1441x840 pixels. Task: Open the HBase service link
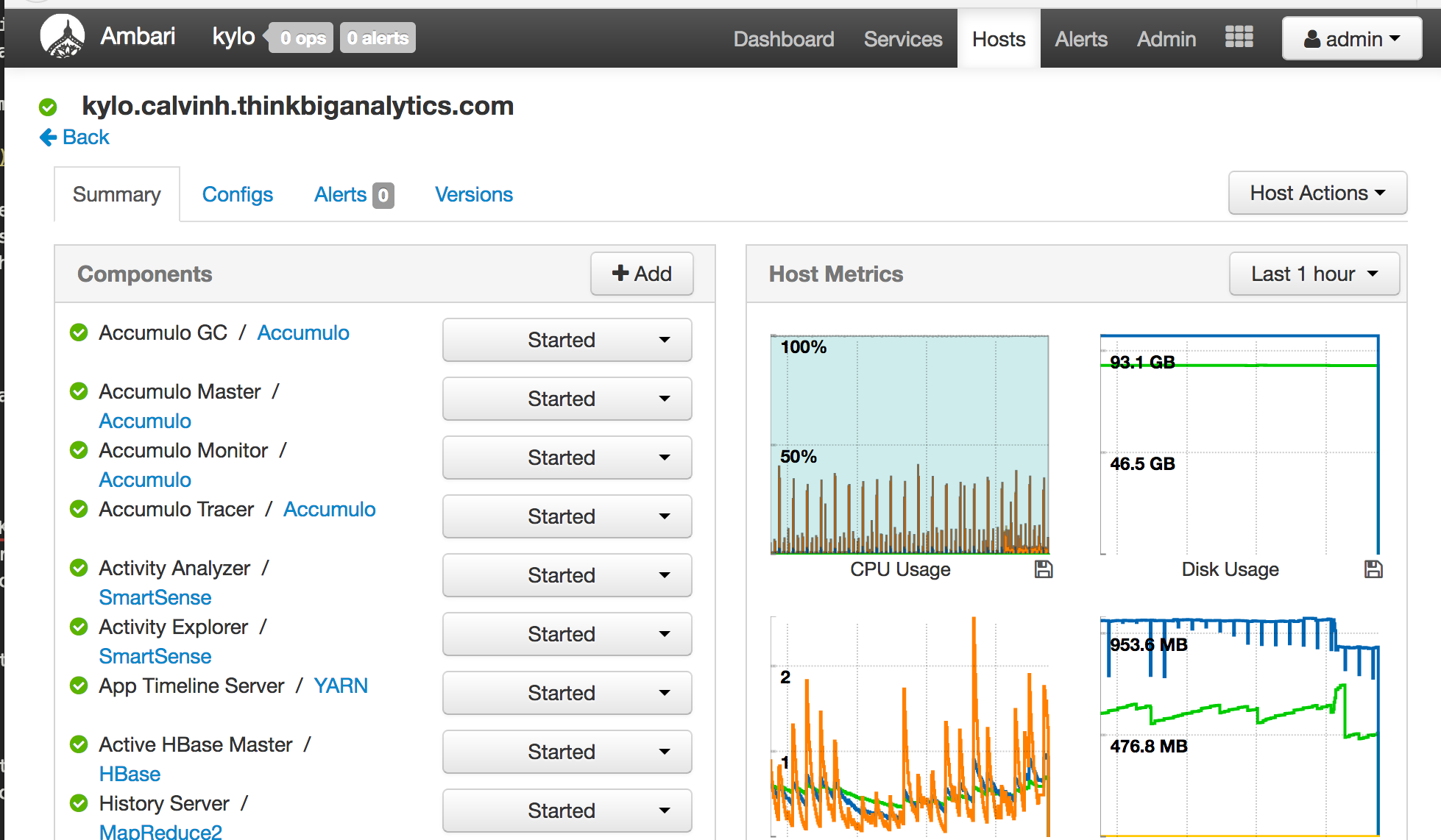pyautogui.click(x=130, y=774)
